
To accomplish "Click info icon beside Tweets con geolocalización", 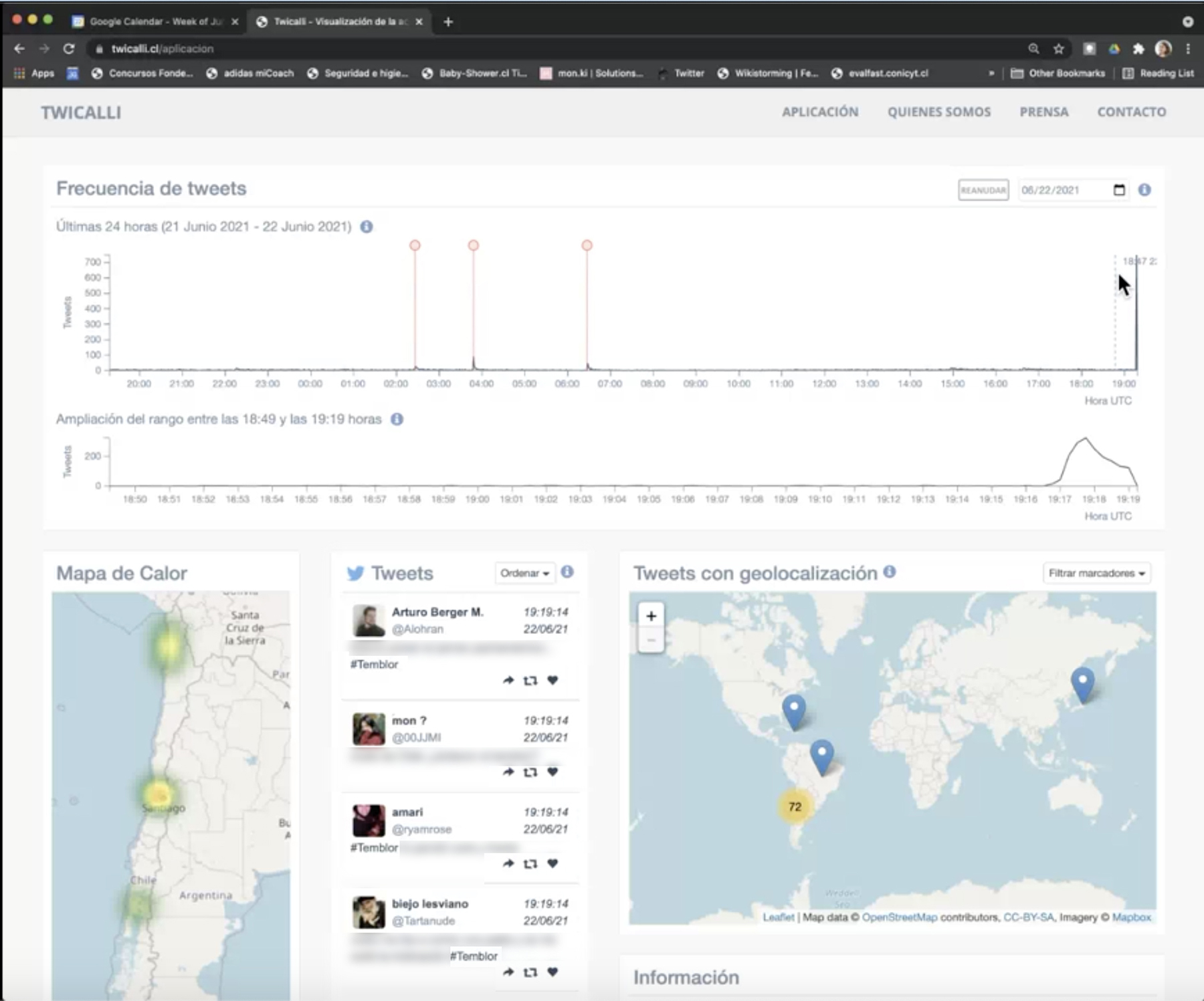I will pos(890,572).
